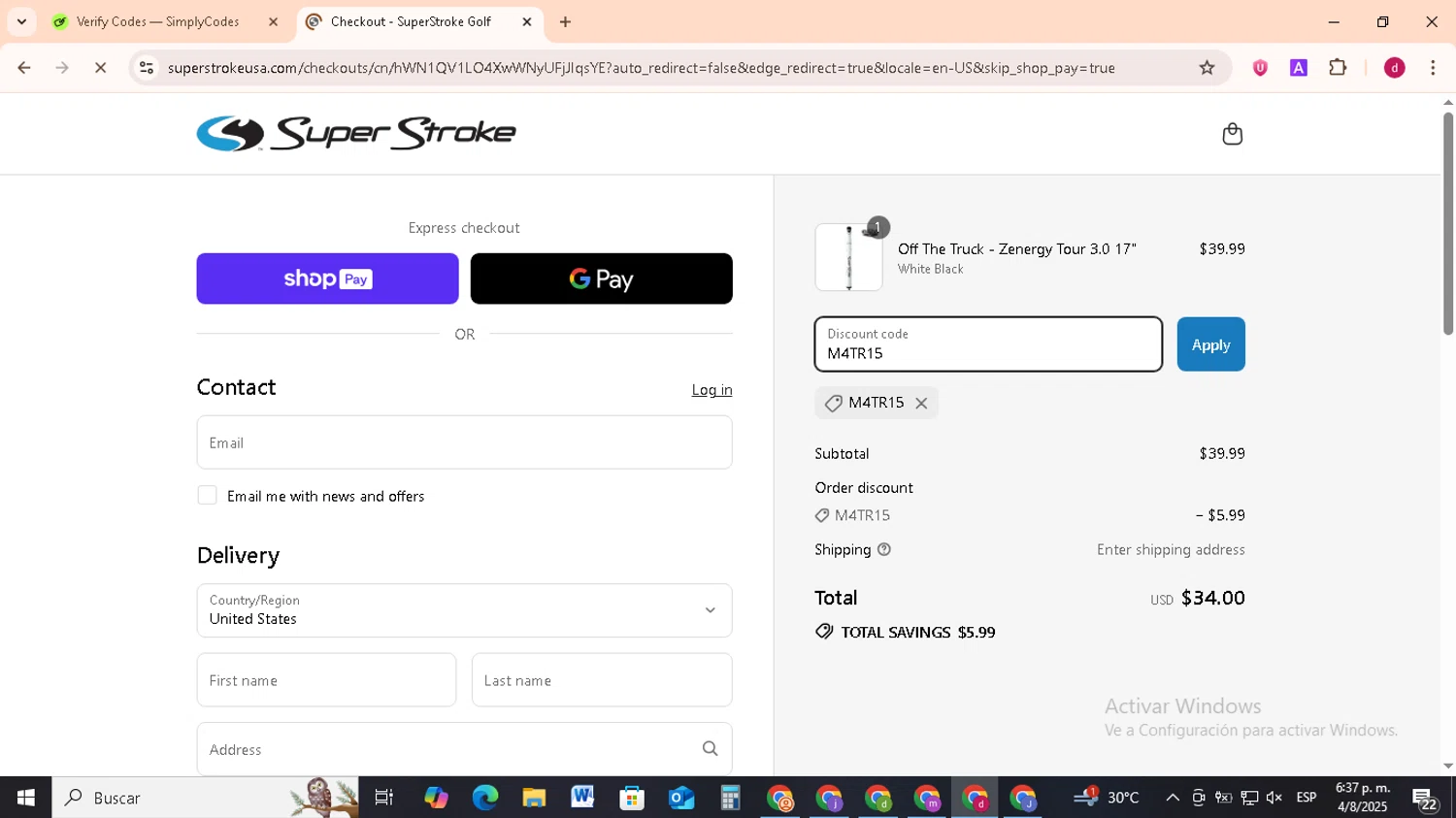Open the taskbar clock and date

pos(1363,798)
